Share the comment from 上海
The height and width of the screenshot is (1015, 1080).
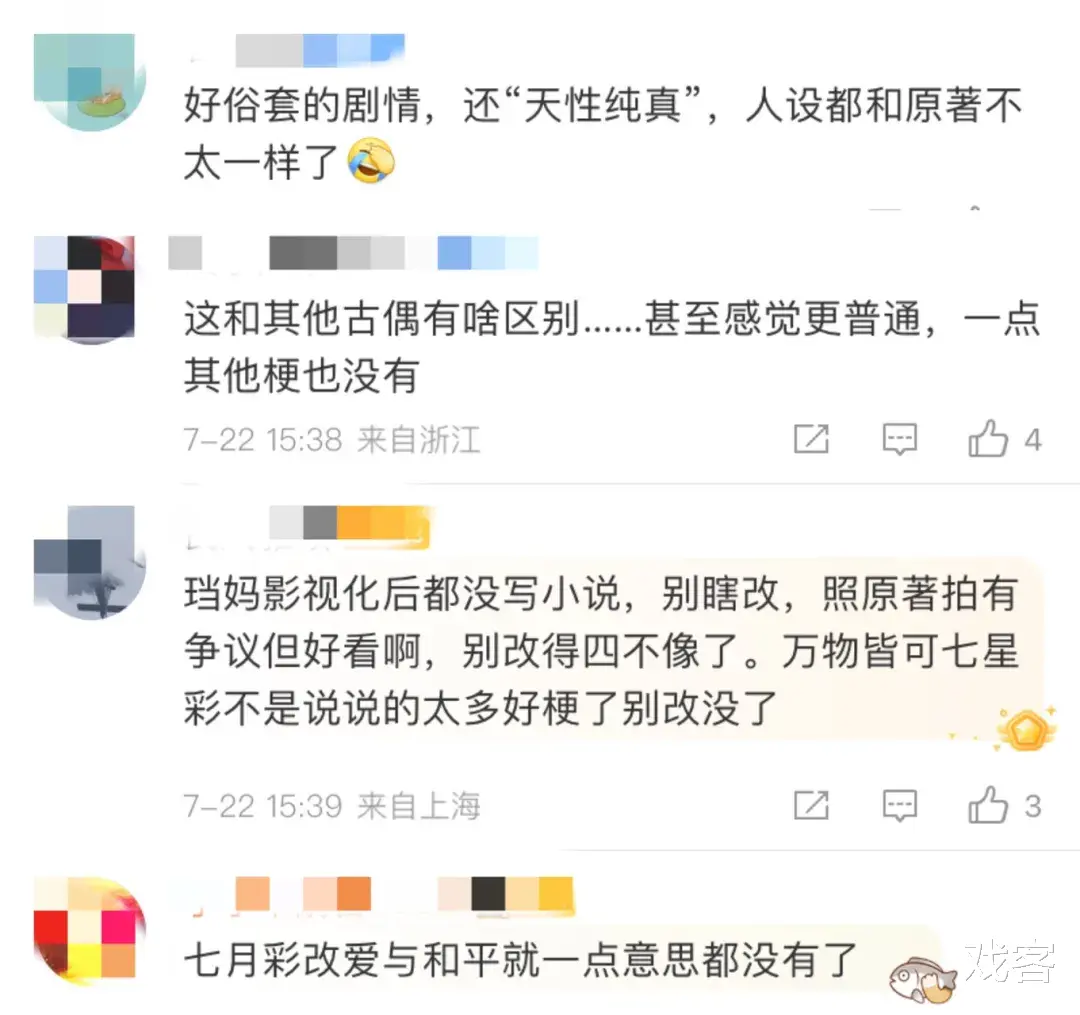(x=811, y=805)
